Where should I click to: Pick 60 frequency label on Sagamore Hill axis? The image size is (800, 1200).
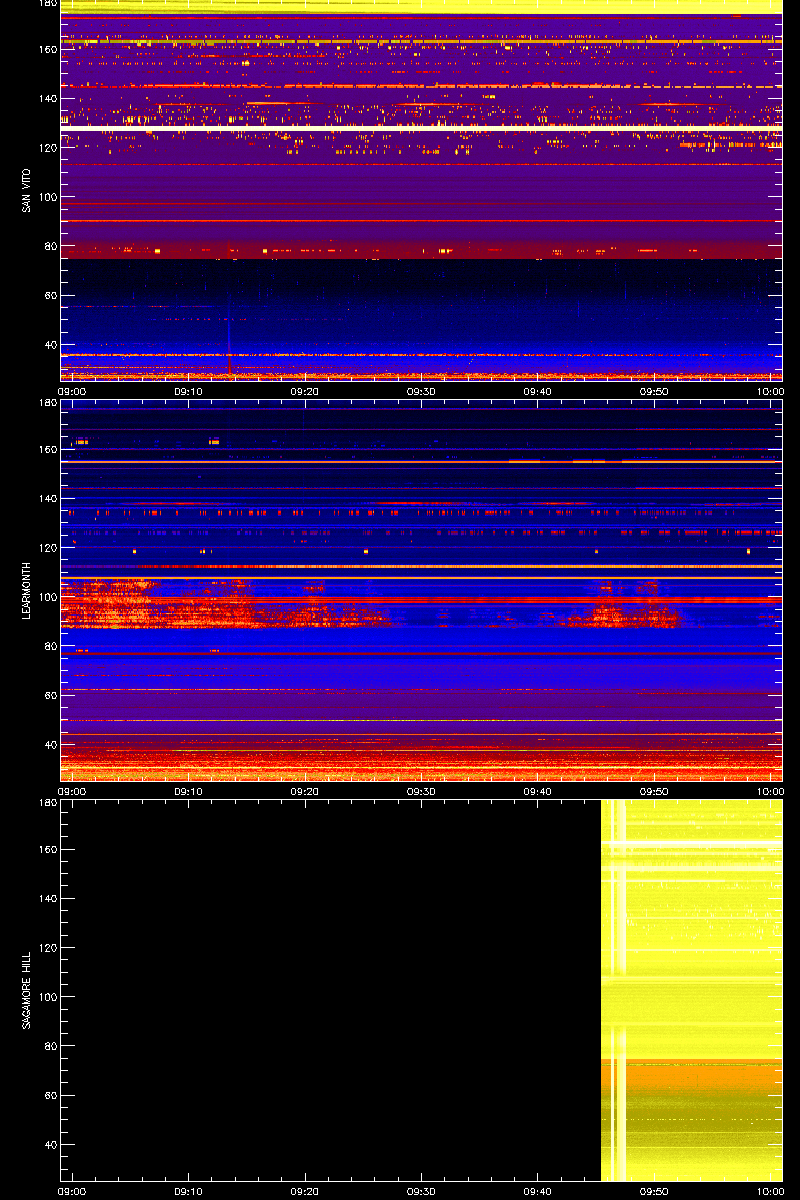pos(50,1095)
